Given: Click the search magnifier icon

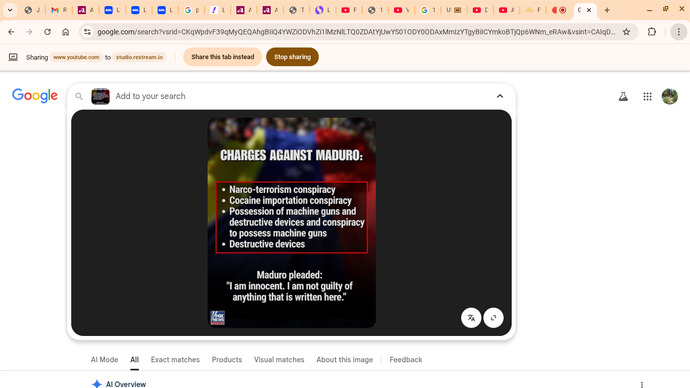Looking at the screenshot, I should pos(79,96).
